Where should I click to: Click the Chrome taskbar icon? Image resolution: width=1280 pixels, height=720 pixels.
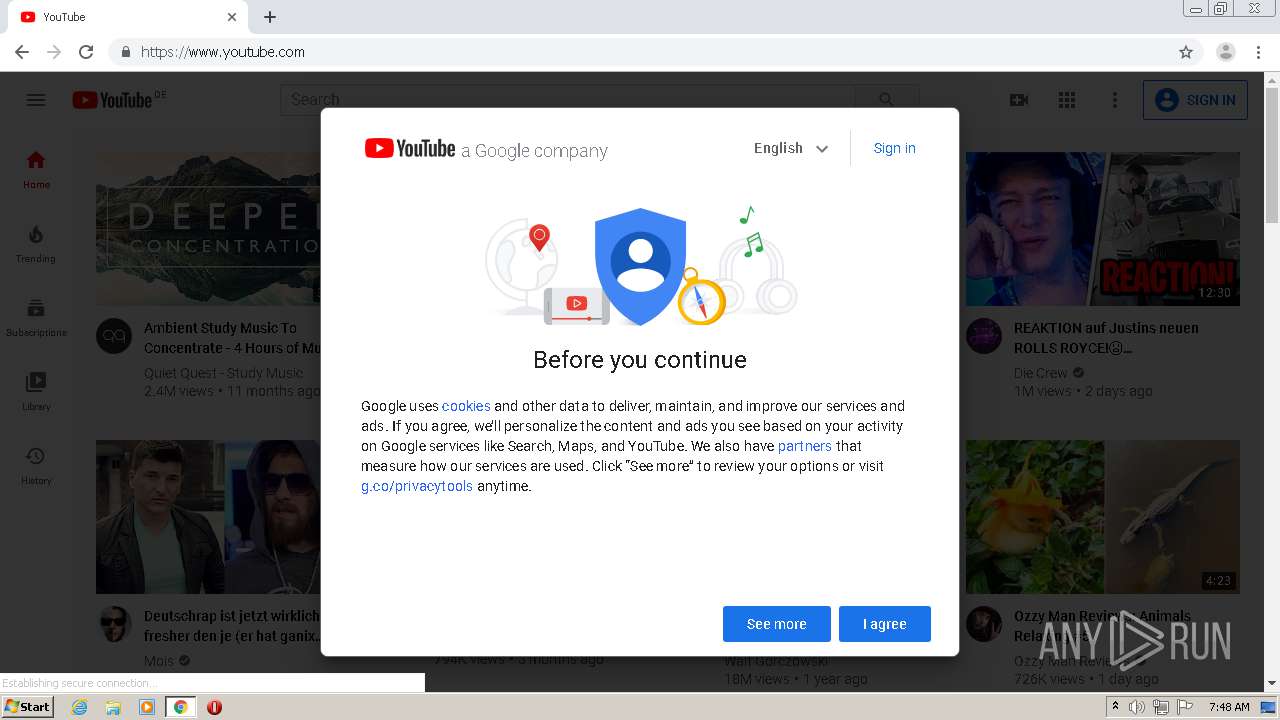(180, 707)
